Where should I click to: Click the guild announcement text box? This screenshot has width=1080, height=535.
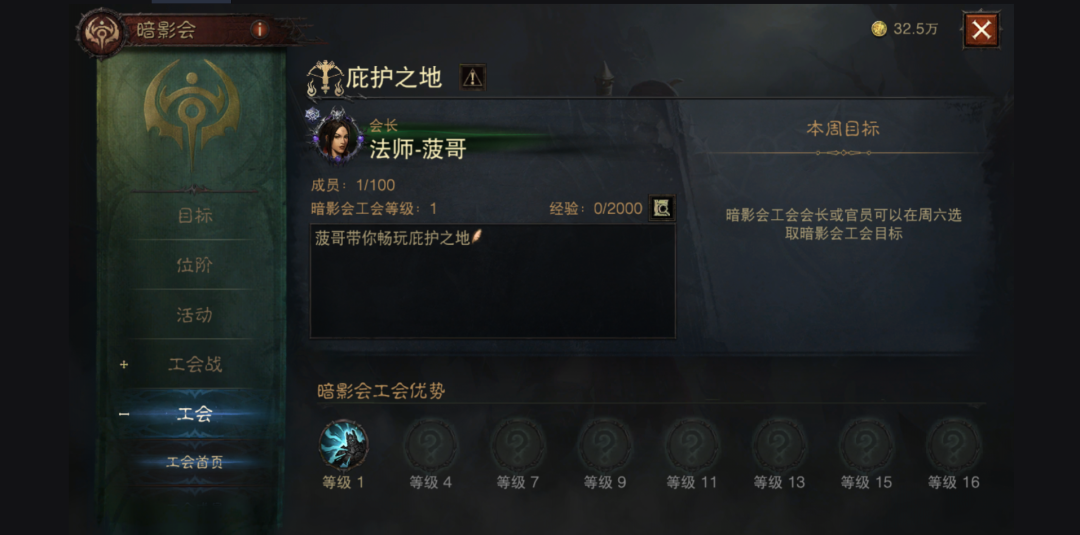click(x=492, y=281)
